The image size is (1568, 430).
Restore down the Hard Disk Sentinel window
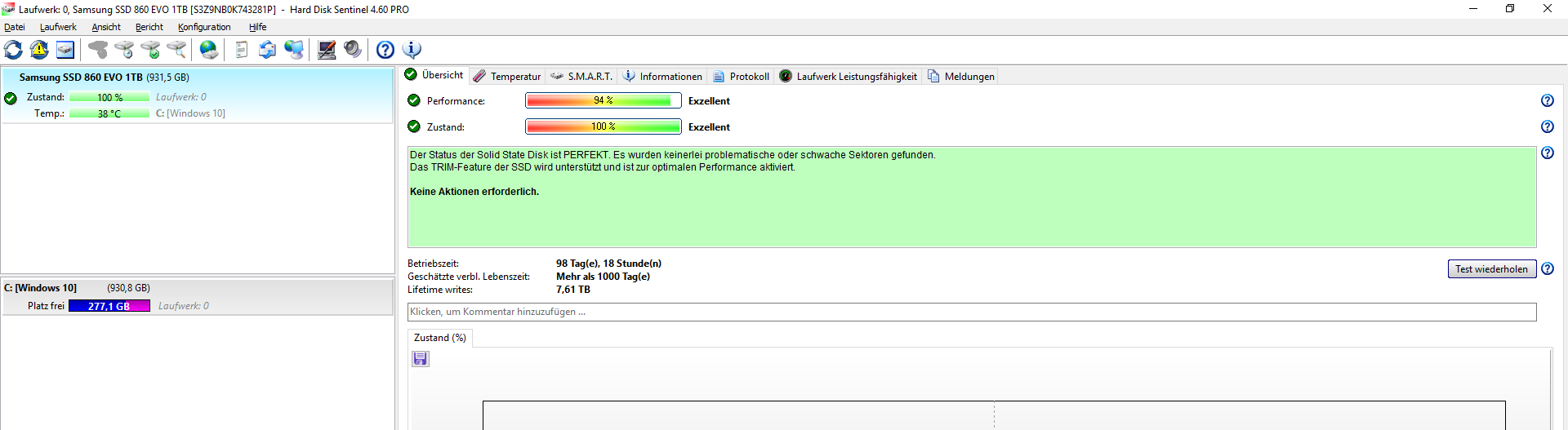click(1510, 9)
